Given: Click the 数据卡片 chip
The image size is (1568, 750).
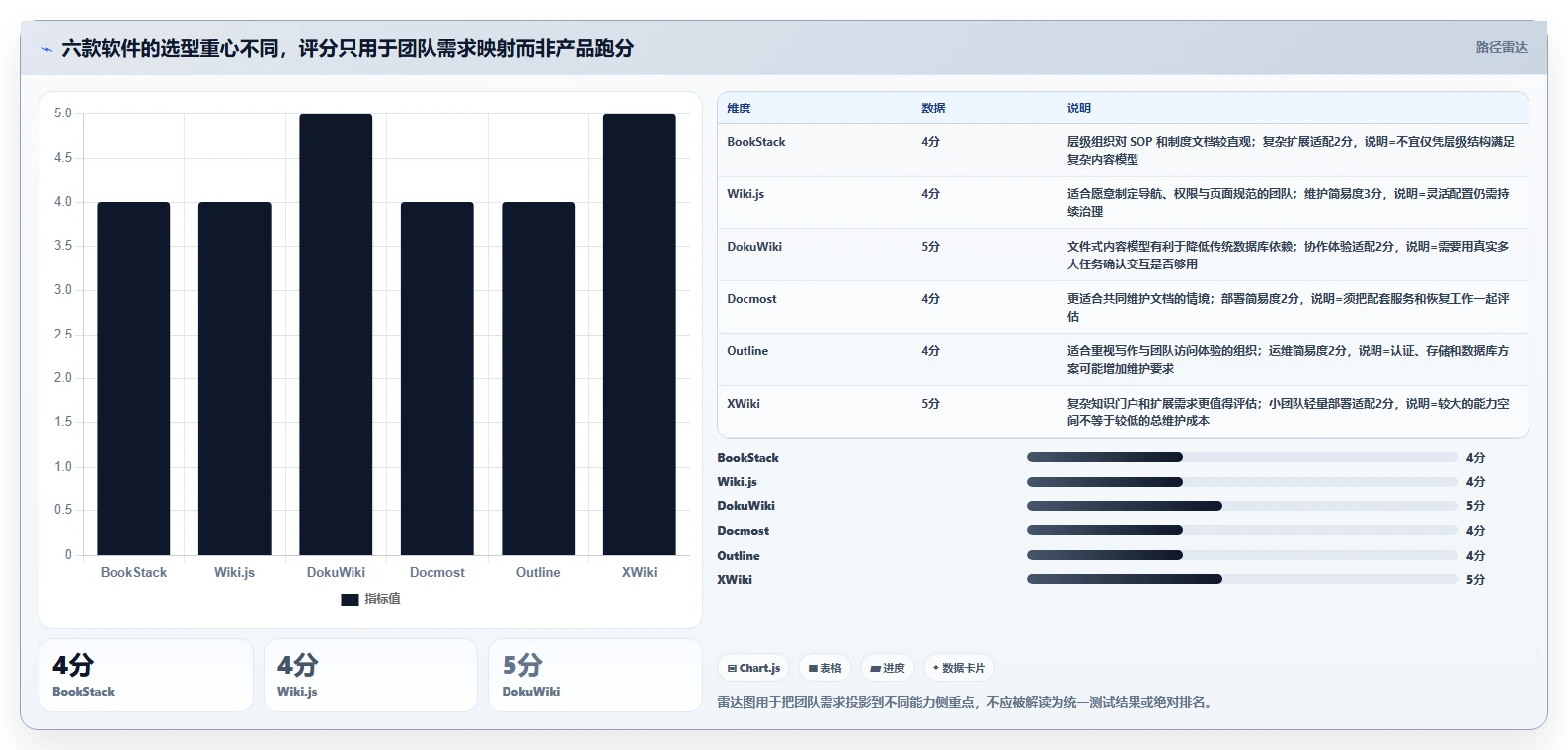Looking at the screenshot, I should pos(959,668).
